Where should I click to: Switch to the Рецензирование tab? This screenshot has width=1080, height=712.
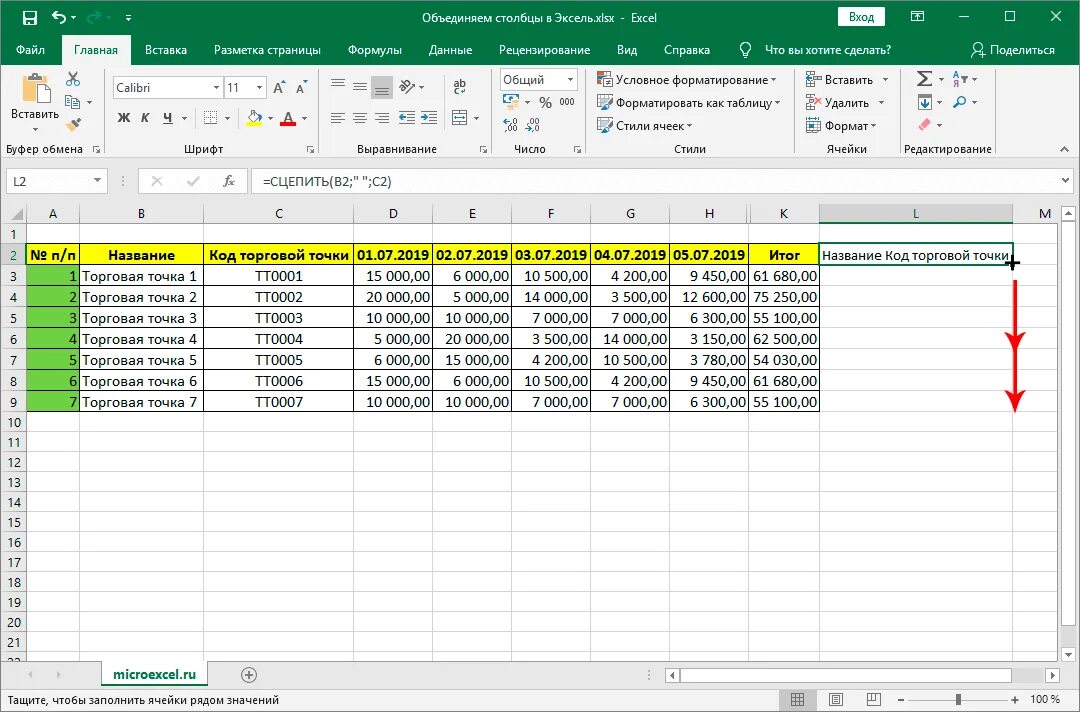tap(544, 50)
